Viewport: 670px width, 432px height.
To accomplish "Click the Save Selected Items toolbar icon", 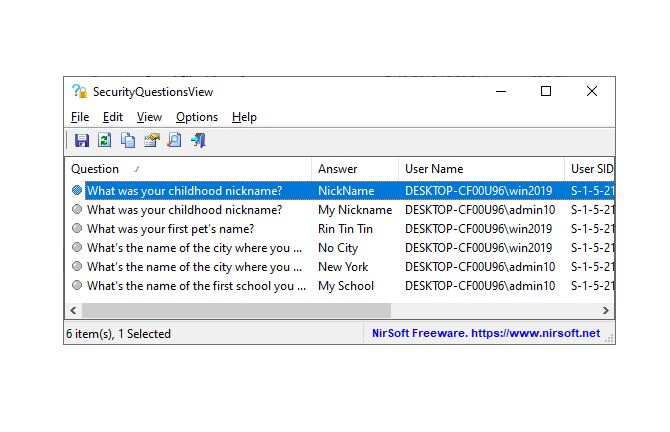I will tap(82, 141).
